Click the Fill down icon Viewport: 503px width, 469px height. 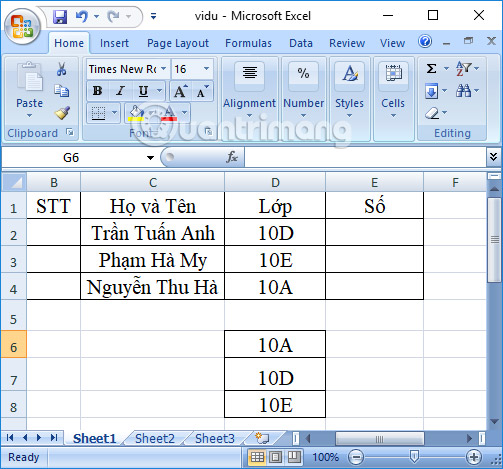(x=432, y=91)
